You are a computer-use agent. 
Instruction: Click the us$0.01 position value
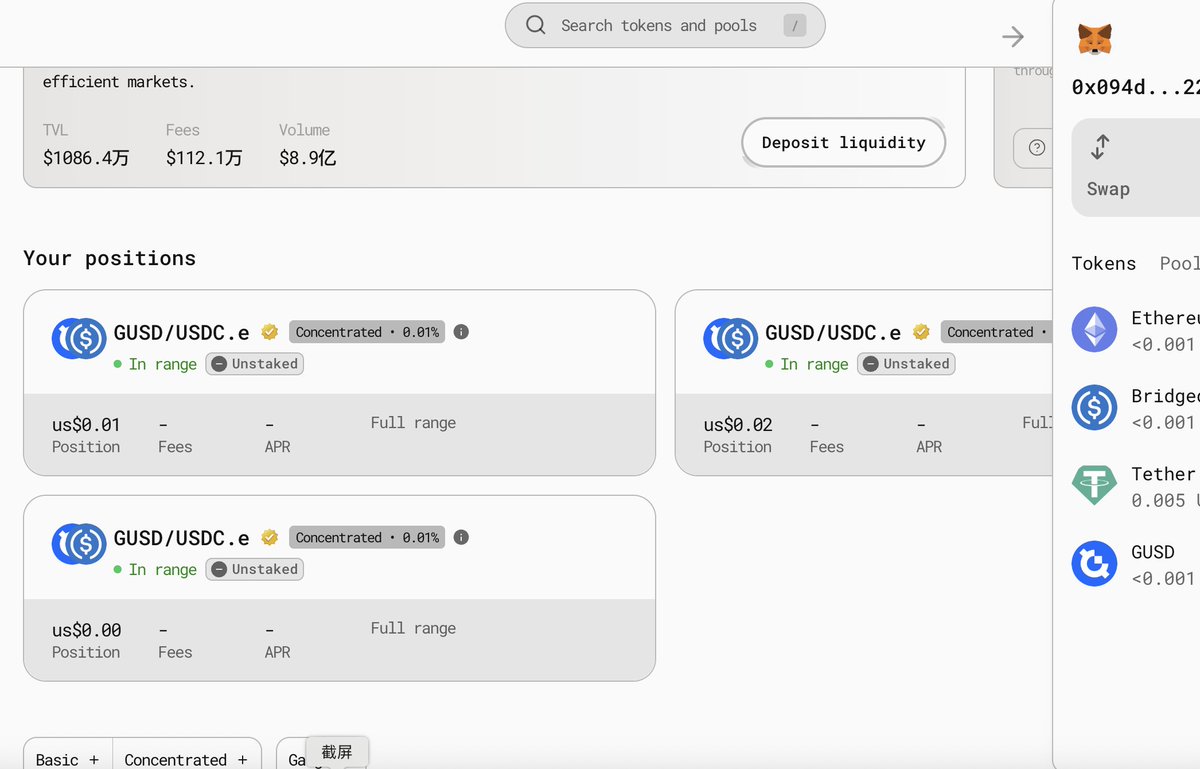click(87, 424)
